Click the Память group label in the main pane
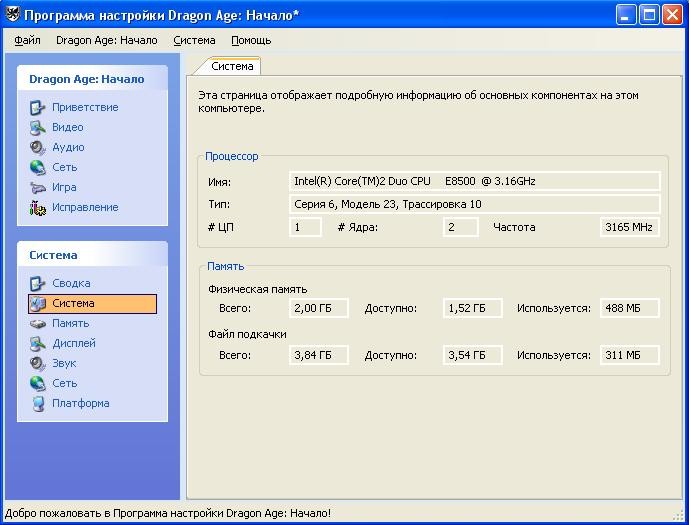Screen dimensions: 689x525 coord(225,266)
